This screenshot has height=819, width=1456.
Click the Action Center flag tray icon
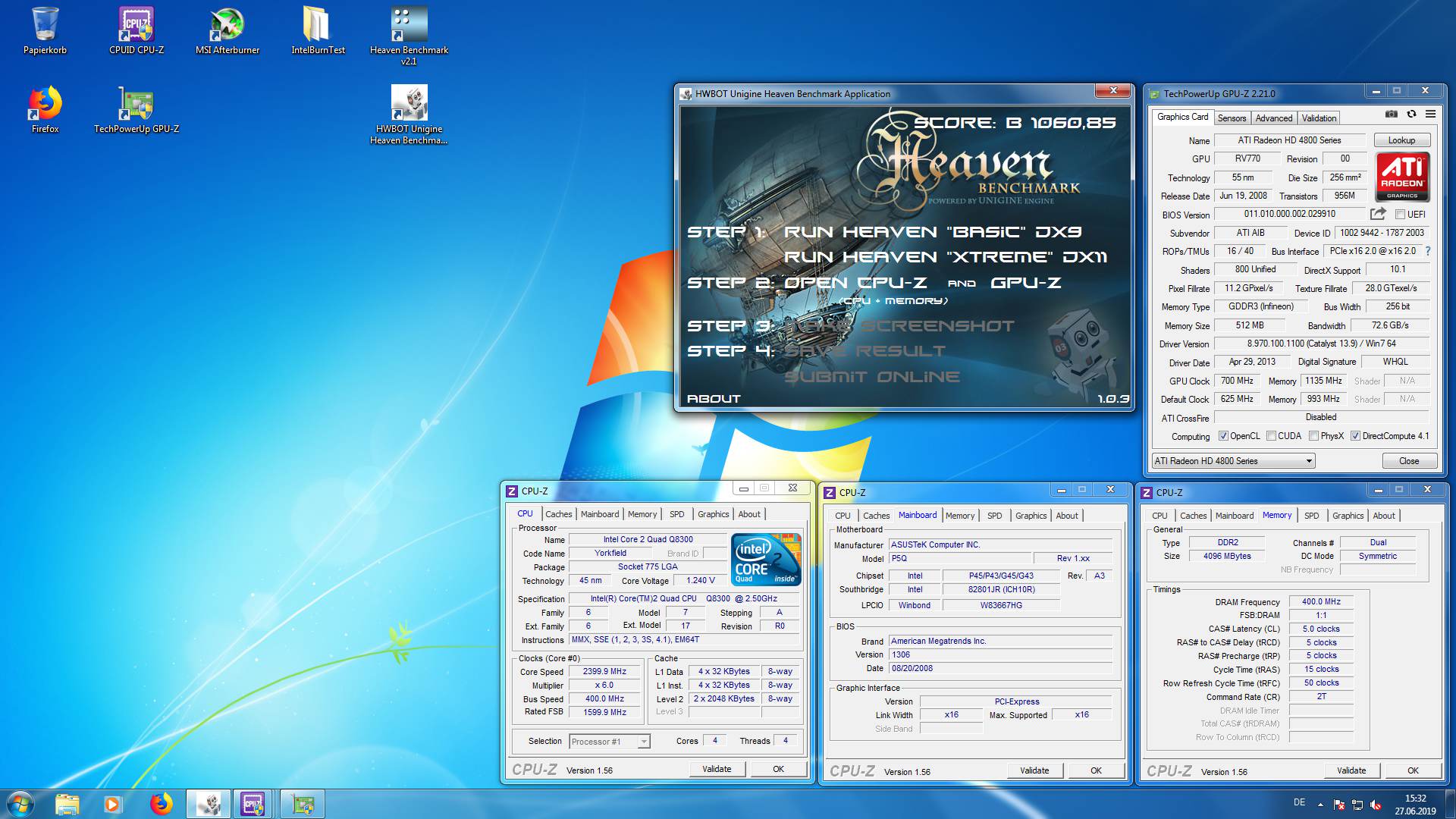(x=1338, y=805)
